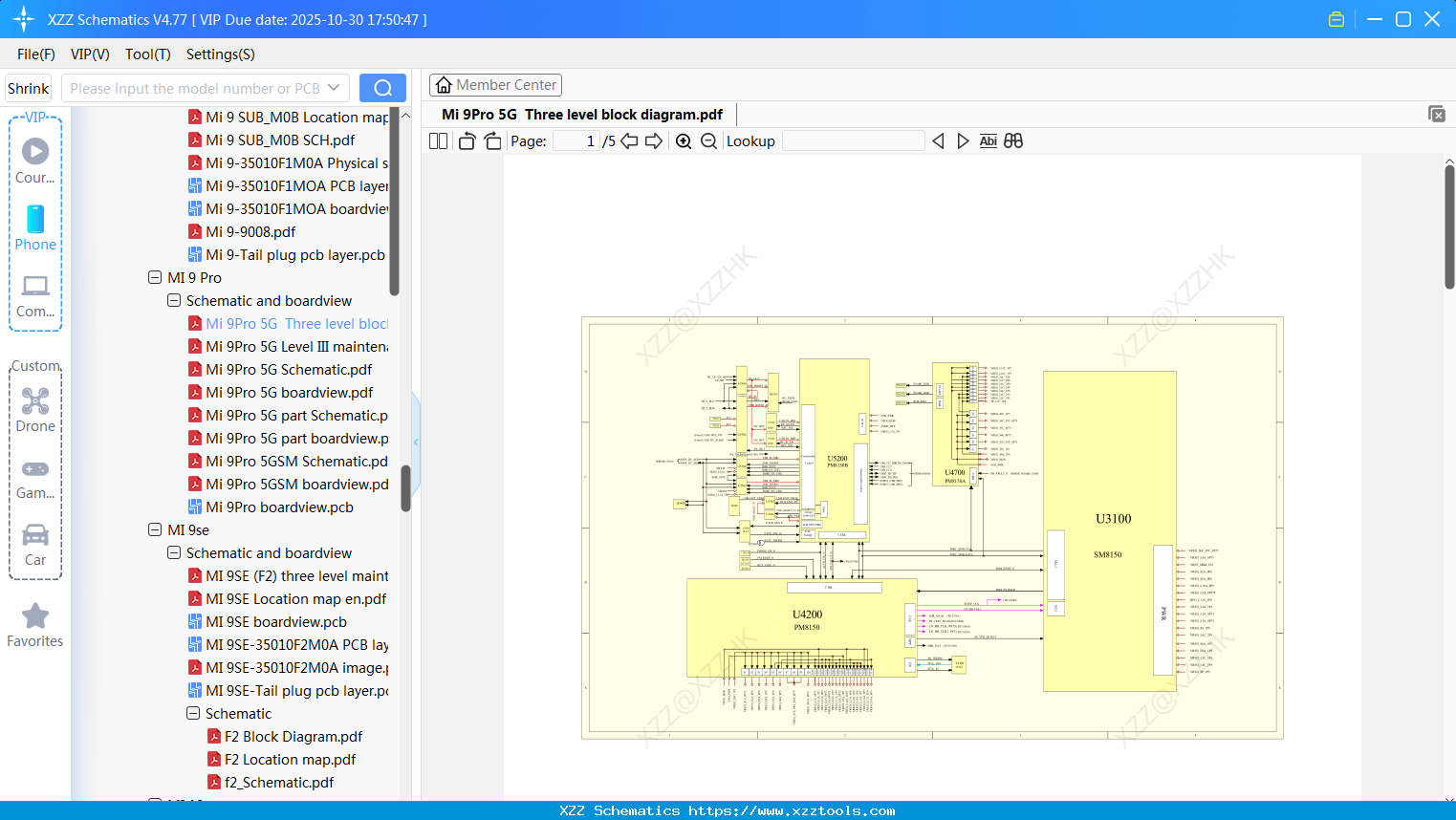Select the zoom out tool
The width and height of the screenshot is (1456, 820).
[x=707, y=140]
